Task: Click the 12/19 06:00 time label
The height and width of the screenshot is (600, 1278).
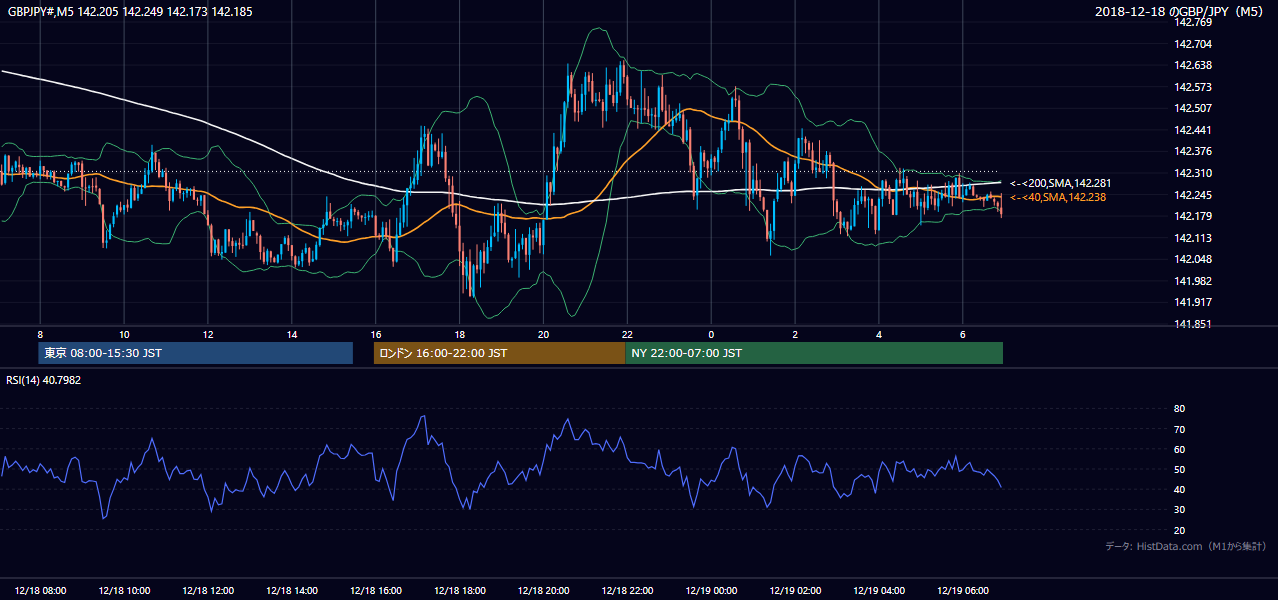Action: pyautogui.click(x=963, y=591)
